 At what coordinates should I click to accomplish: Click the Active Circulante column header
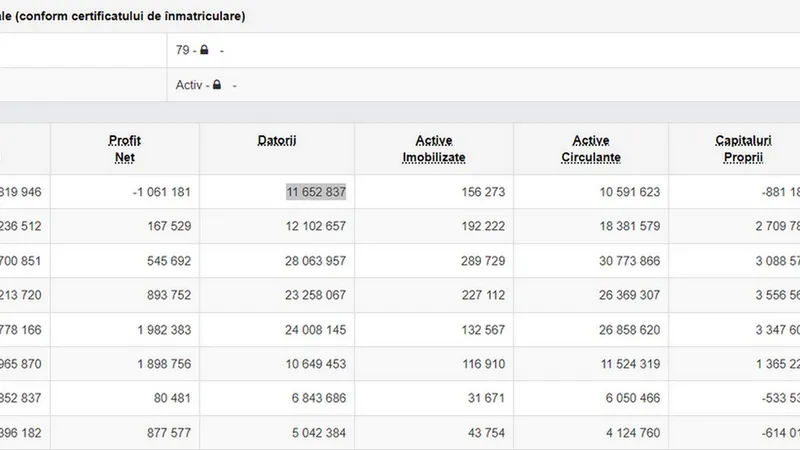[x=591, y=148]
